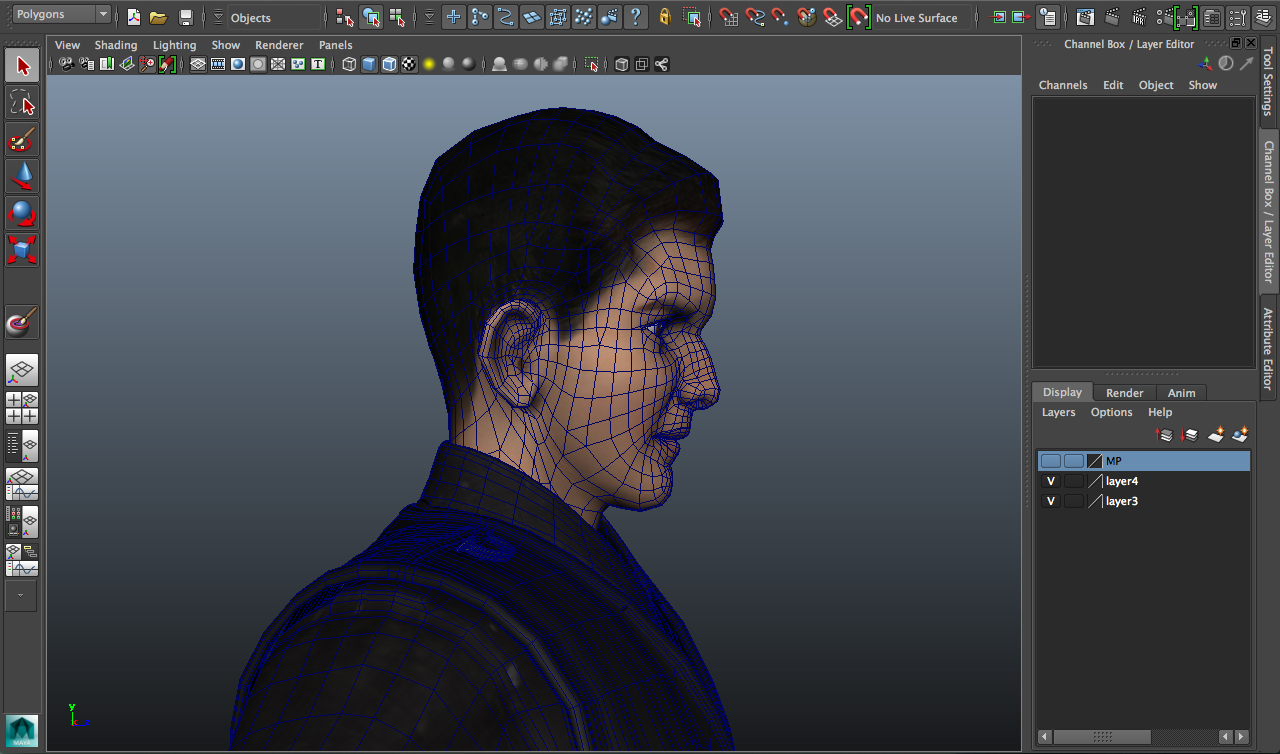The width and height of the screenshot is (1280, 754).
Task: Switch to single perspective view layout
Action: pos(22,370)
